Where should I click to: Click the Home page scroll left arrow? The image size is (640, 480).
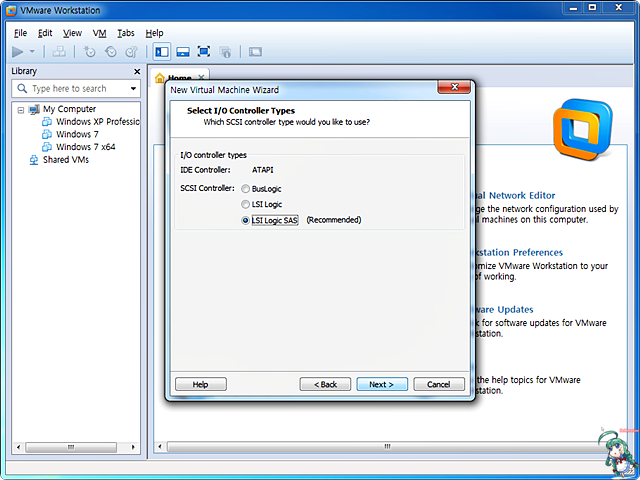click(160, 447)
